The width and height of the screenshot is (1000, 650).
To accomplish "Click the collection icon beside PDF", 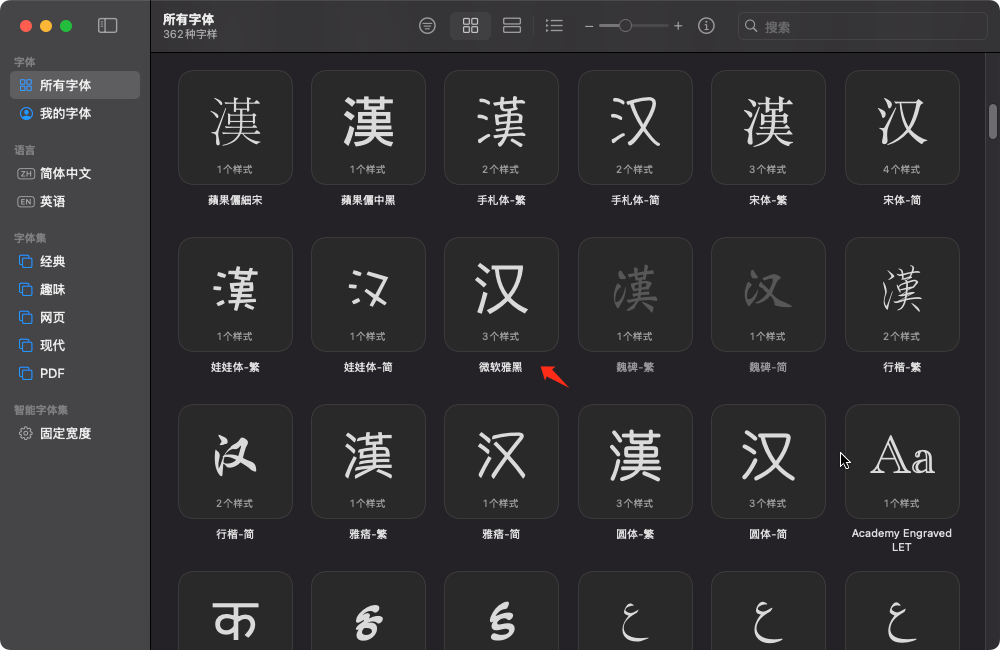I will (x=26, y=373).
